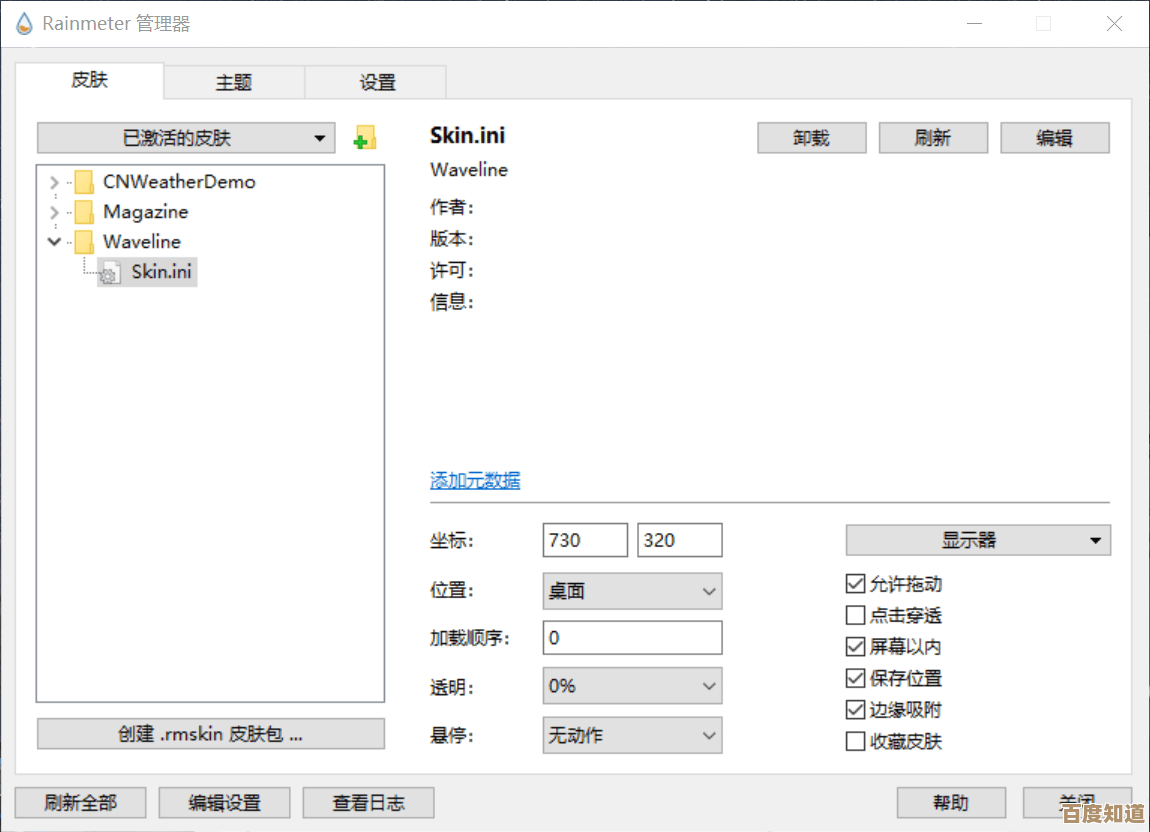
Task: Click the CNWeatherDemo folder icon
Action: click(x=84, y=182)
